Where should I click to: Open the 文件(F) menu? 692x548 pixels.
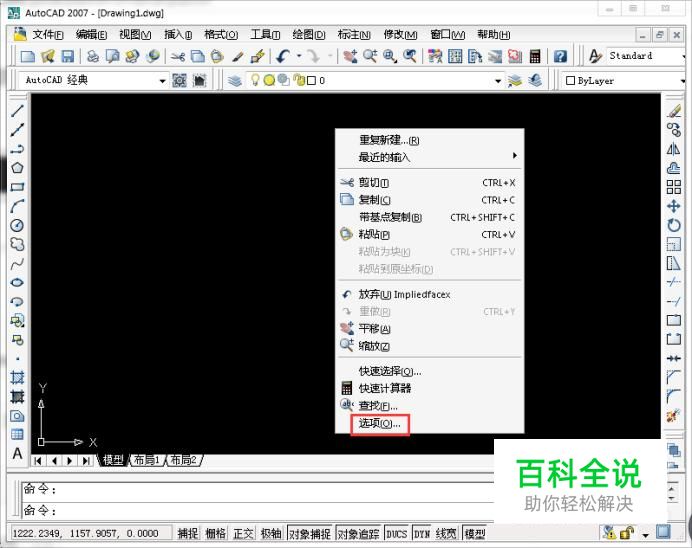[48, 34]
